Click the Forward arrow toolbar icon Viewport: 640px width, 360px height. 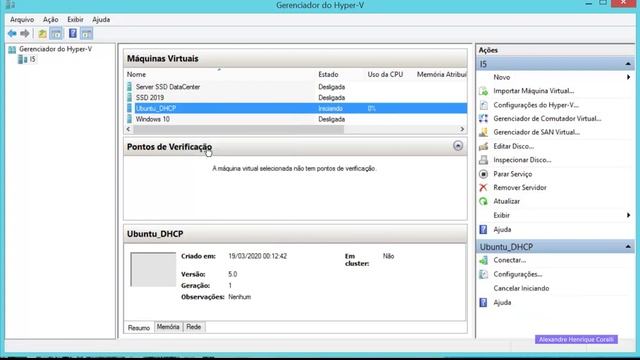click(25, 33)
